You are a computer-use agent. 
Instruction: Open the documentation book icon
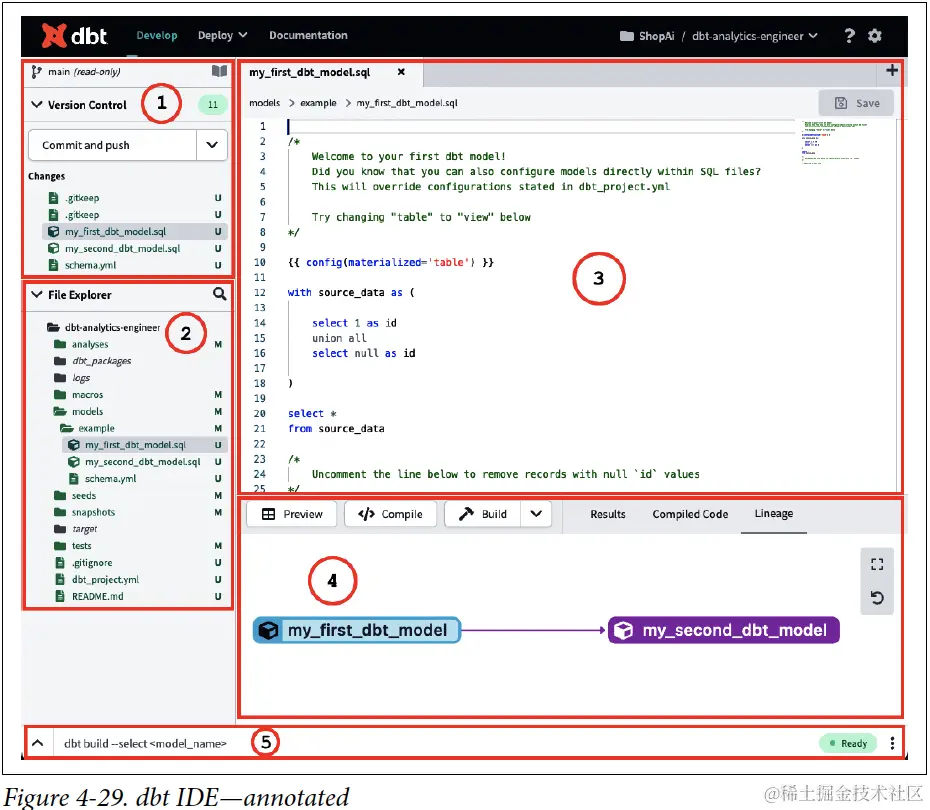click(x=219, y=71)
